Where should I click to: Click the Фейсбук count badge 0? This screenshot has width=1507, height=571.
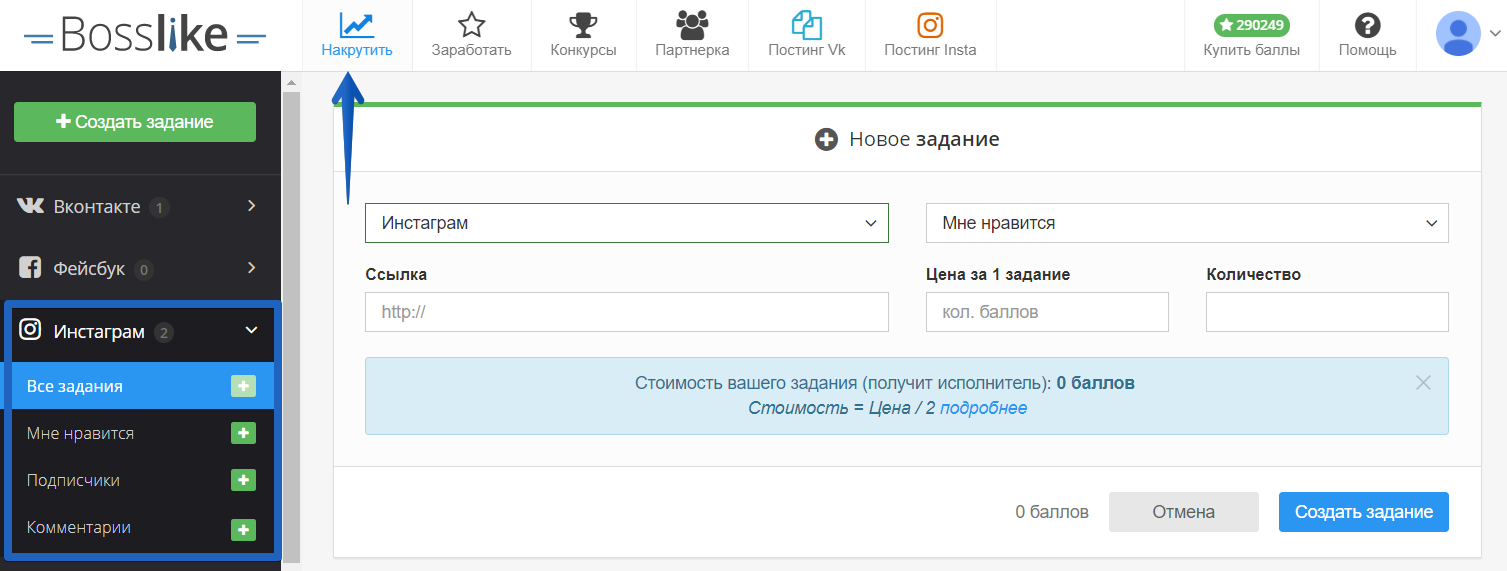[x=144, y=270]
